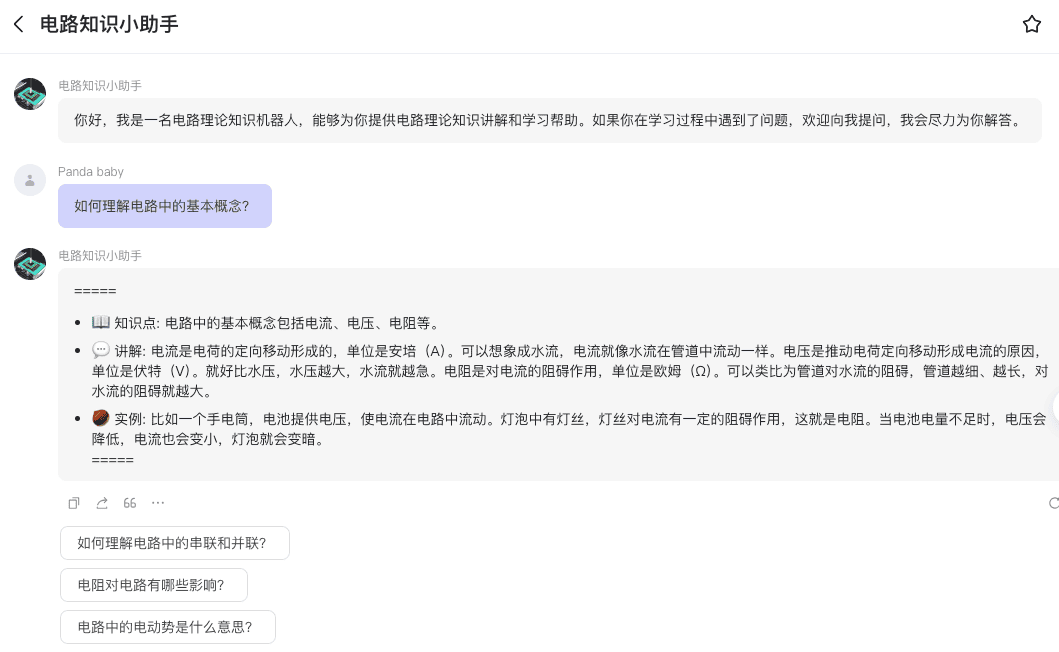Click the bot name above the greeting
The image size is (1059, 652).
[x=100, y=86]
